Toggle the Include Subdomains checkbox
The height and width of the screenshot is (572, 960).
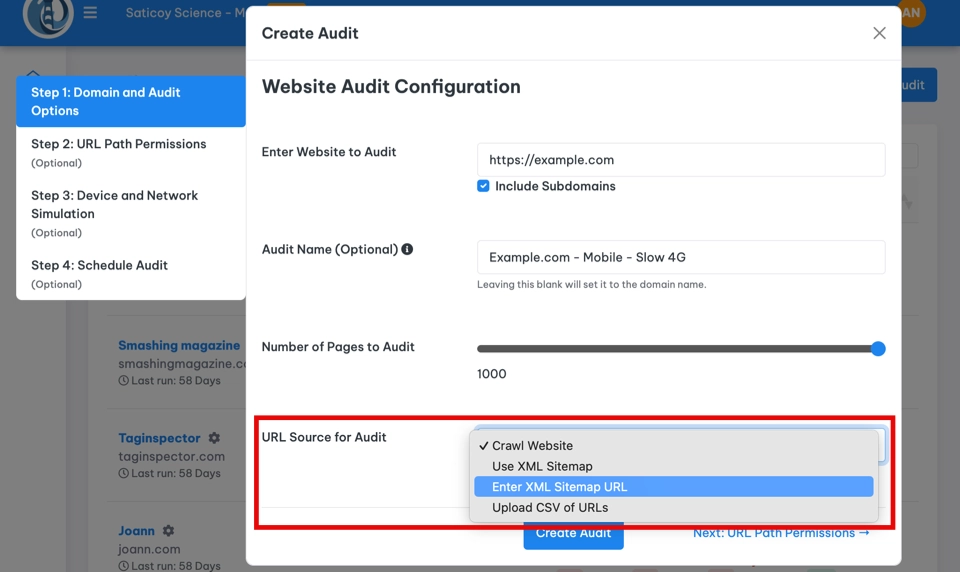[x=483, y=186]
